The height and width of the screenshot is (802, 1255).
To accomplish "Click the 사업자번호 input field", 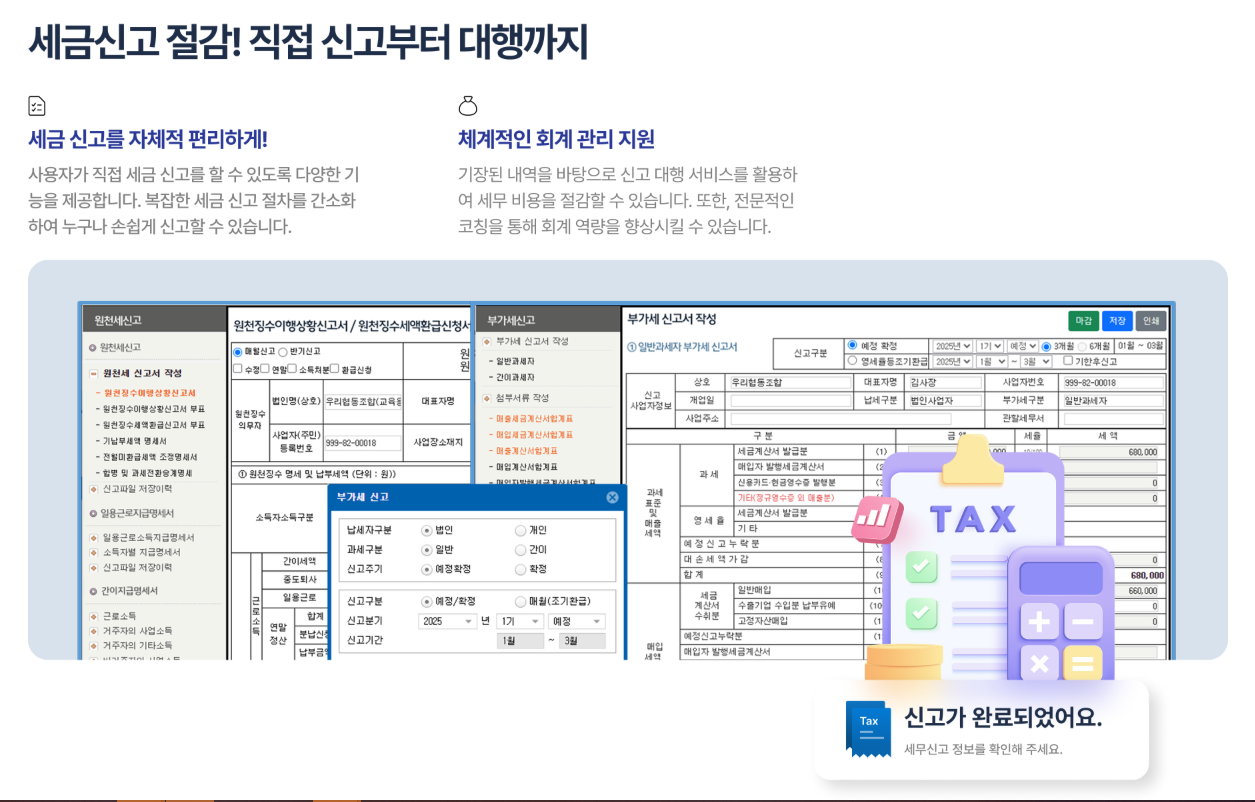I will point(1112,383).
